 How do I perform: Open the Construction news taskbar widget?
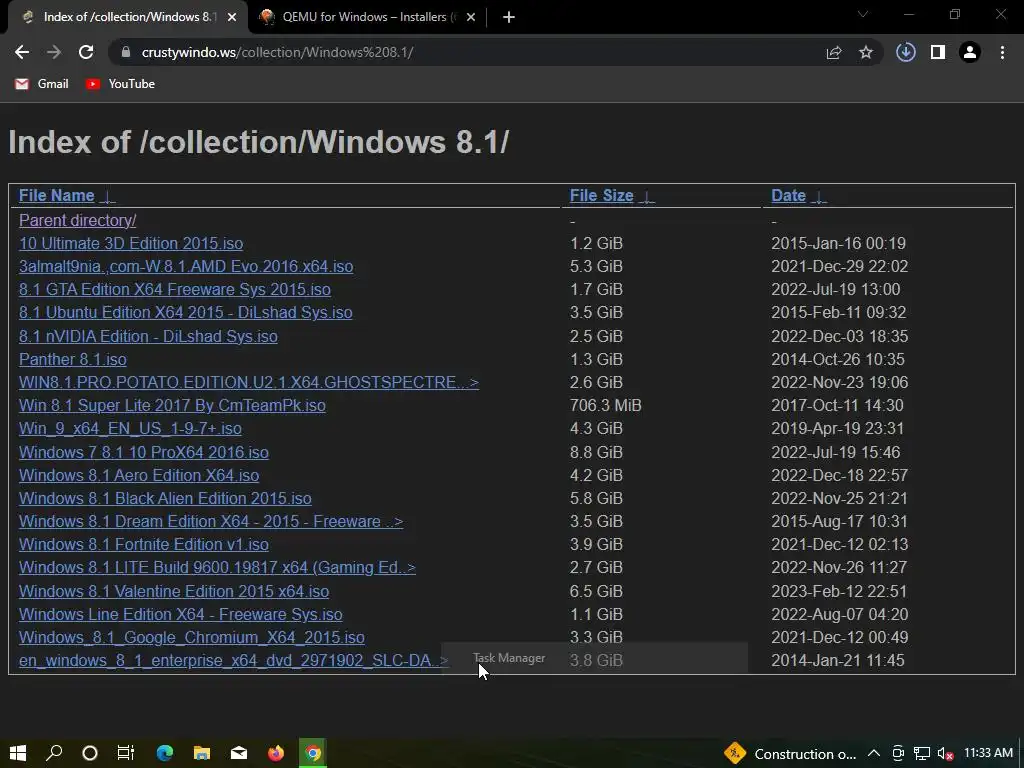coord(790,754)
